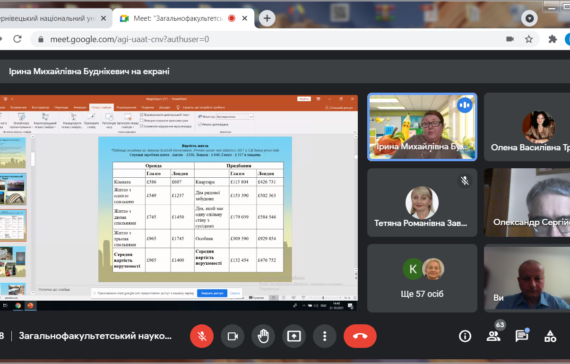Open the activities shapes icon
This screenshot has width=570, height=364.
click(550, 336)
